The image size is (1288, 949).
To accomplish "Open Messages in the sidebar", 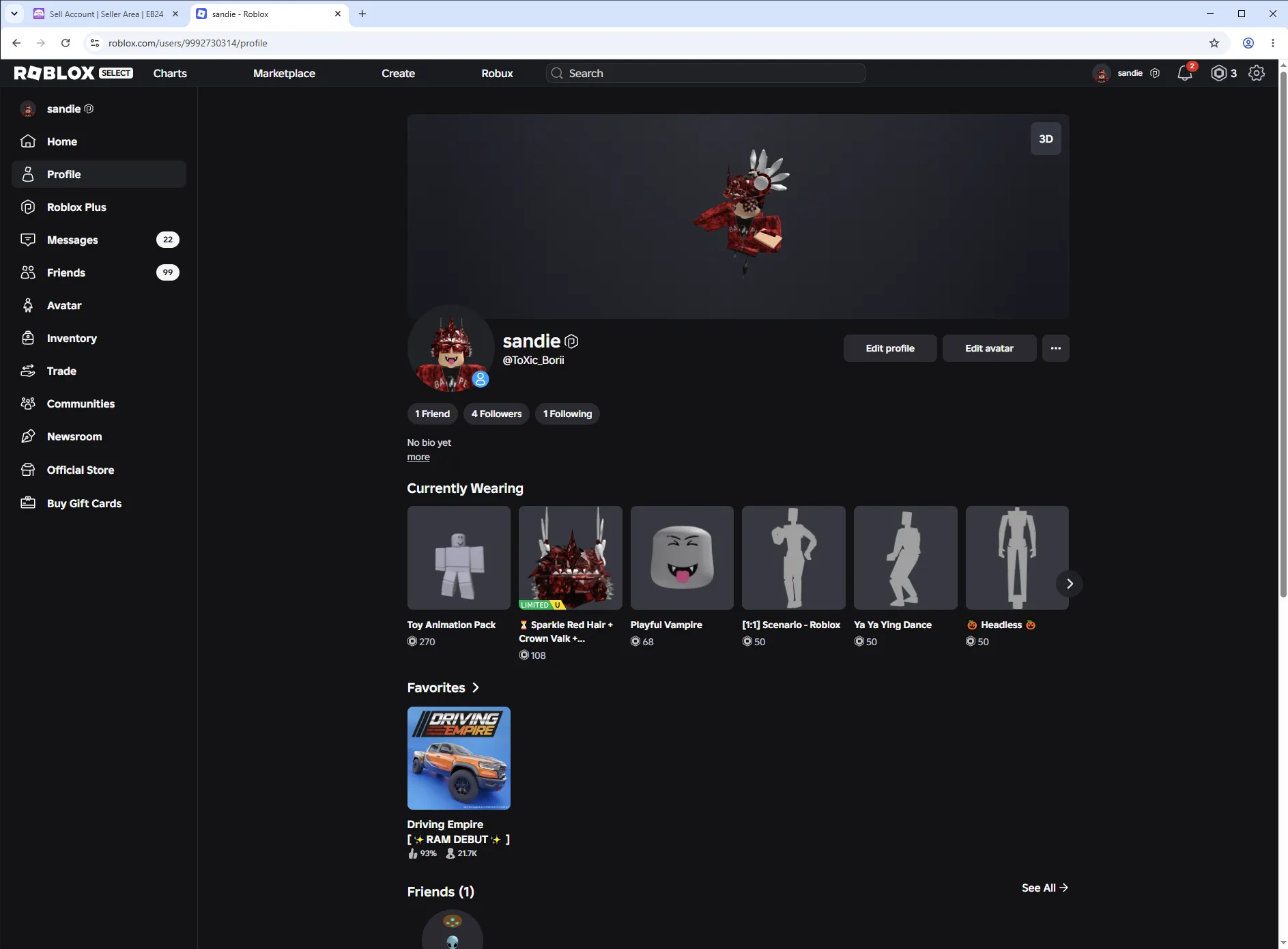I will (99, 240).
